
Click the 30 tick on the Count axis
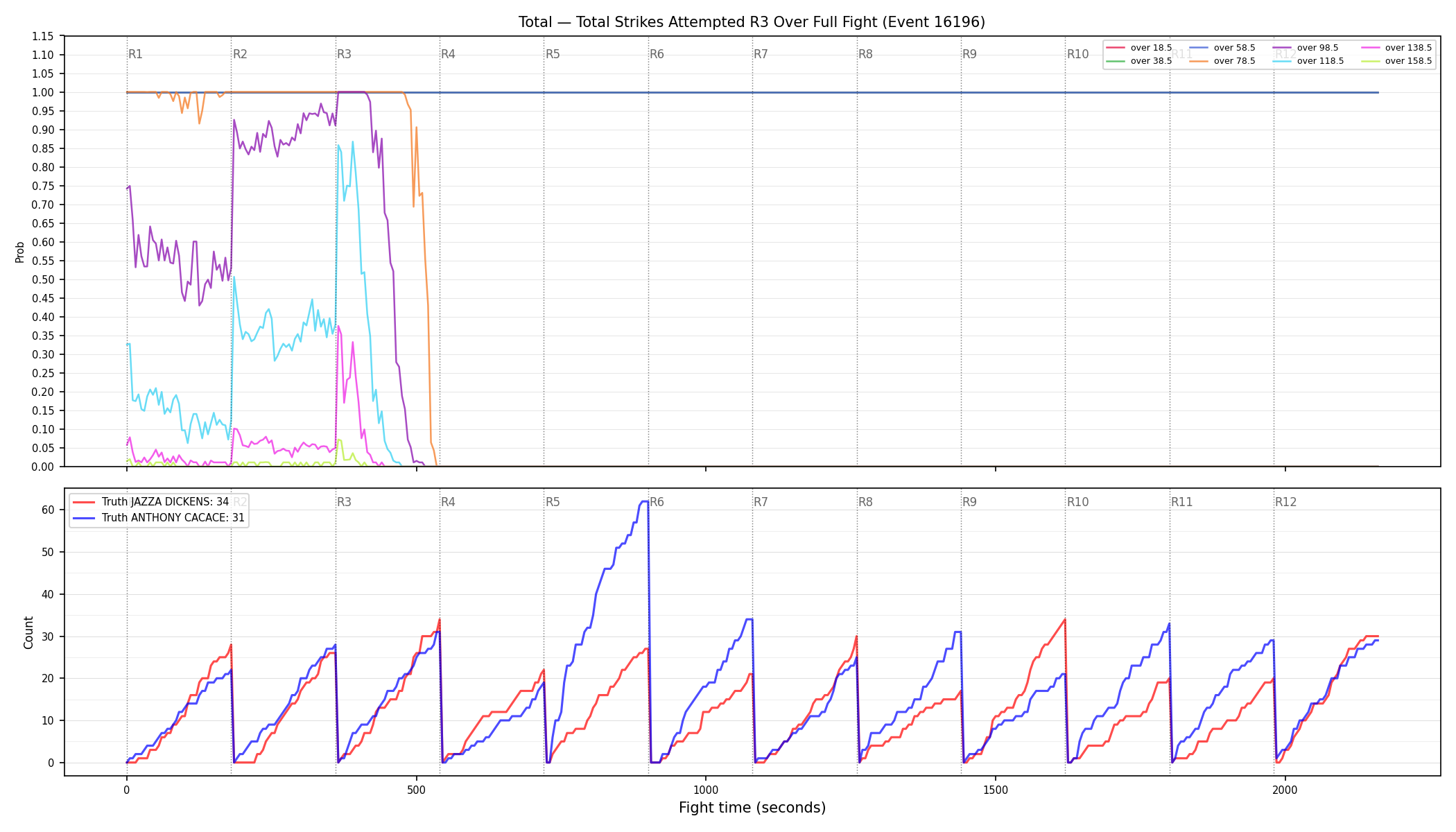[48, 636]
